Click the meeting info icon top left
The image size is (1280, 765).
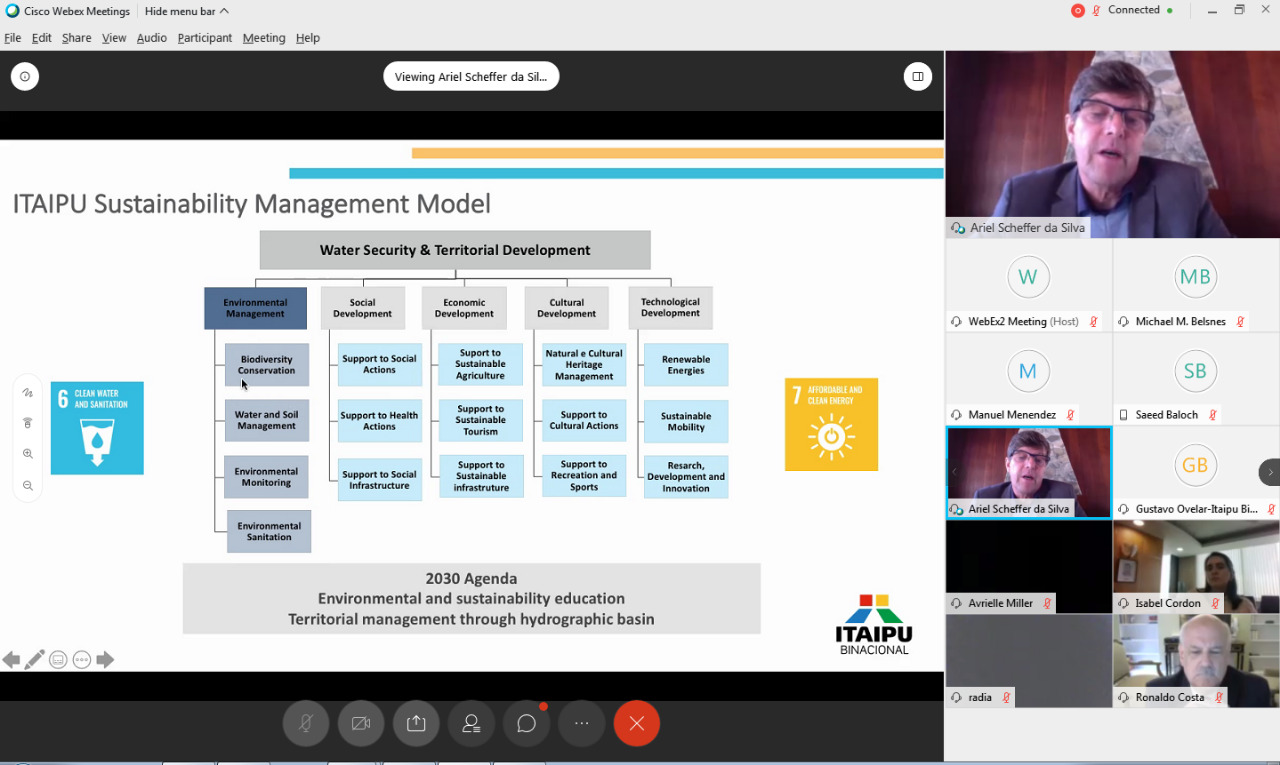pos(25,76)
